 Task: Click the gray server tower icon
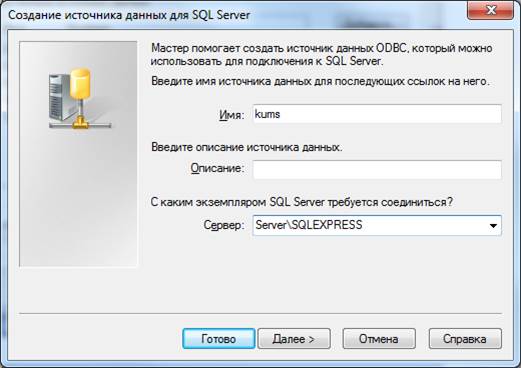click(60, 97)
